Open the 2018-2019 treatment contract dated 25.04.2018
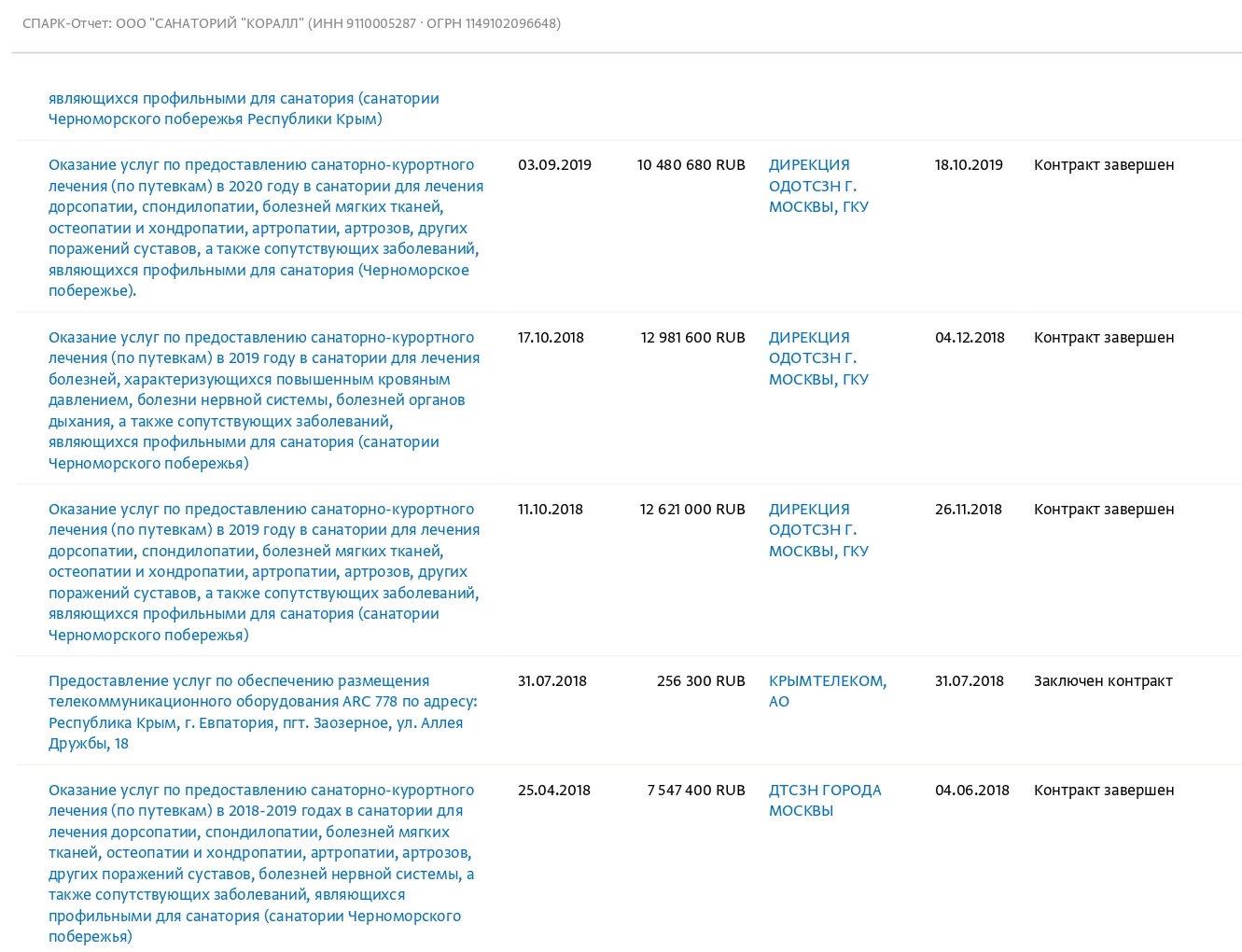 (261, 862)
